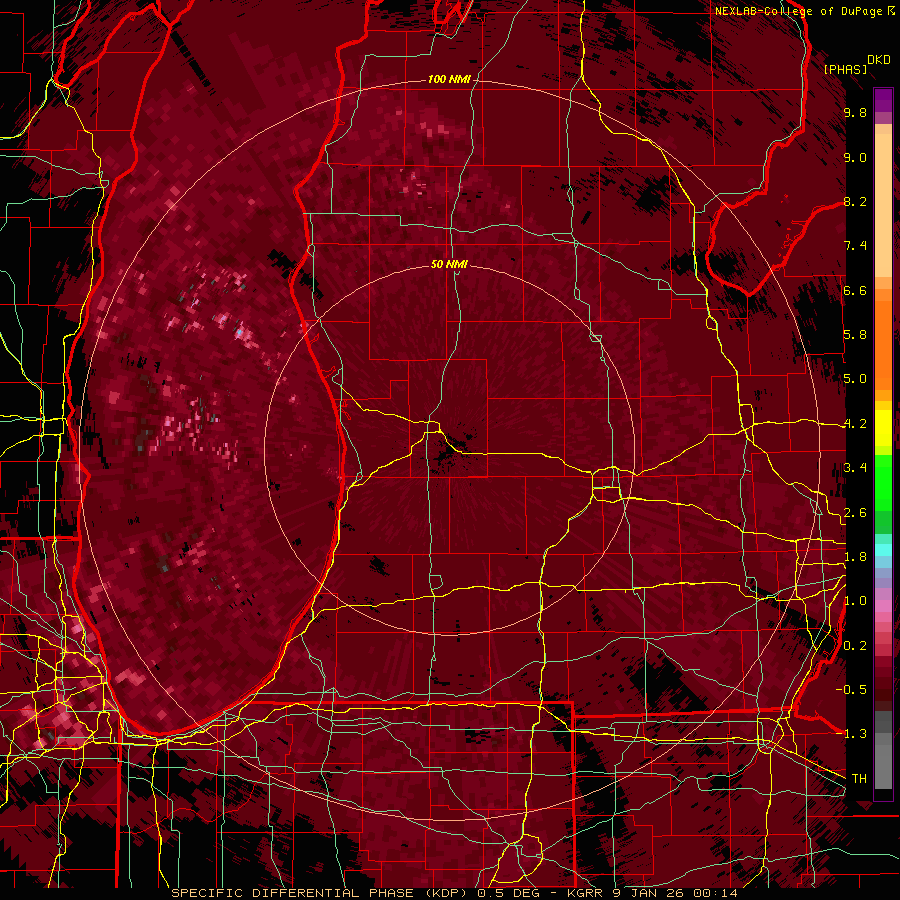The image size is (900, 900).
Task: Click the 3.4 legend value
Action: pos(855,468)
